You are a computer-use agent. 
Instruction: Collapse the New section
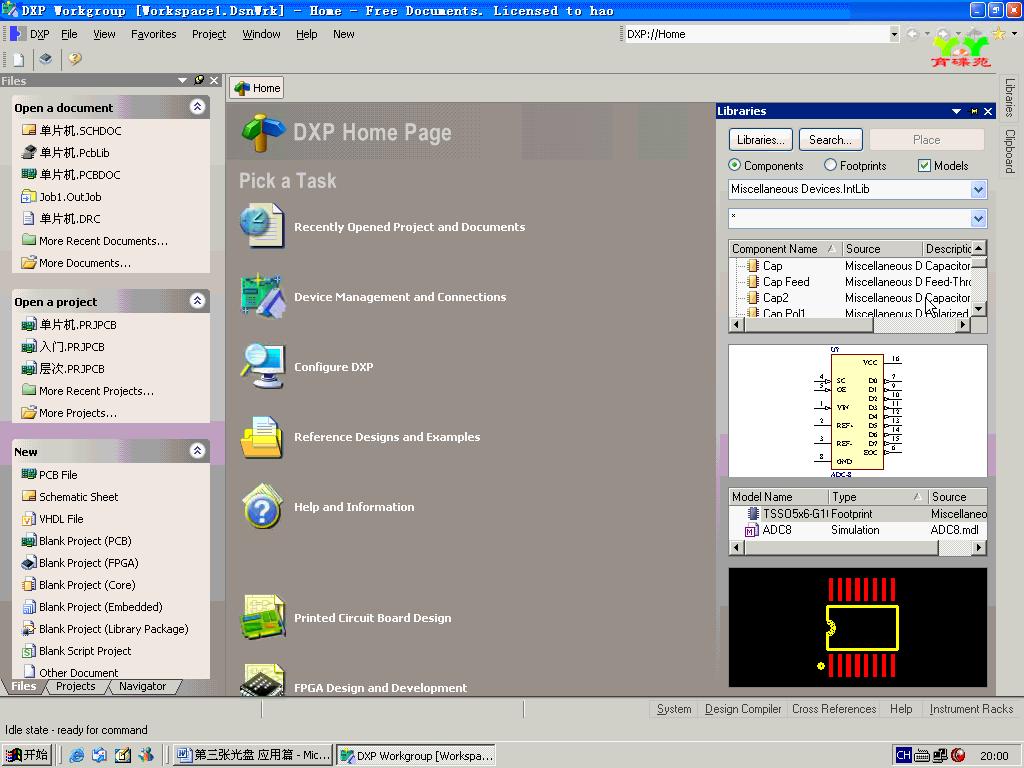coord(197,451)
